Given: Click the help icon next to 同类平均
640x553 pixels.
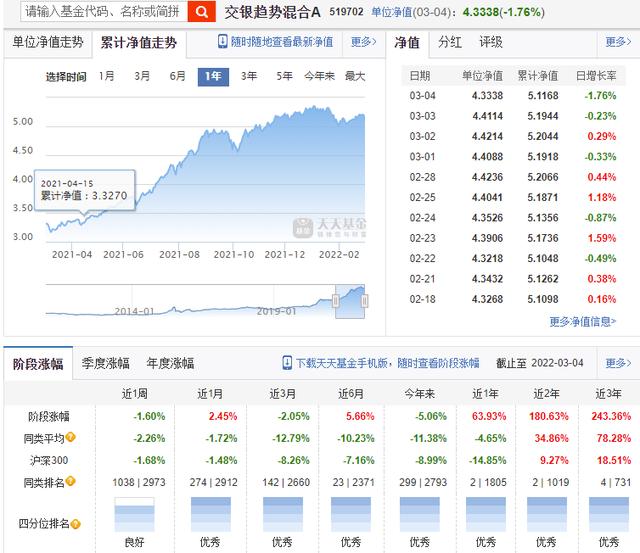Looking at the screenshot, I should pos(70,437).
